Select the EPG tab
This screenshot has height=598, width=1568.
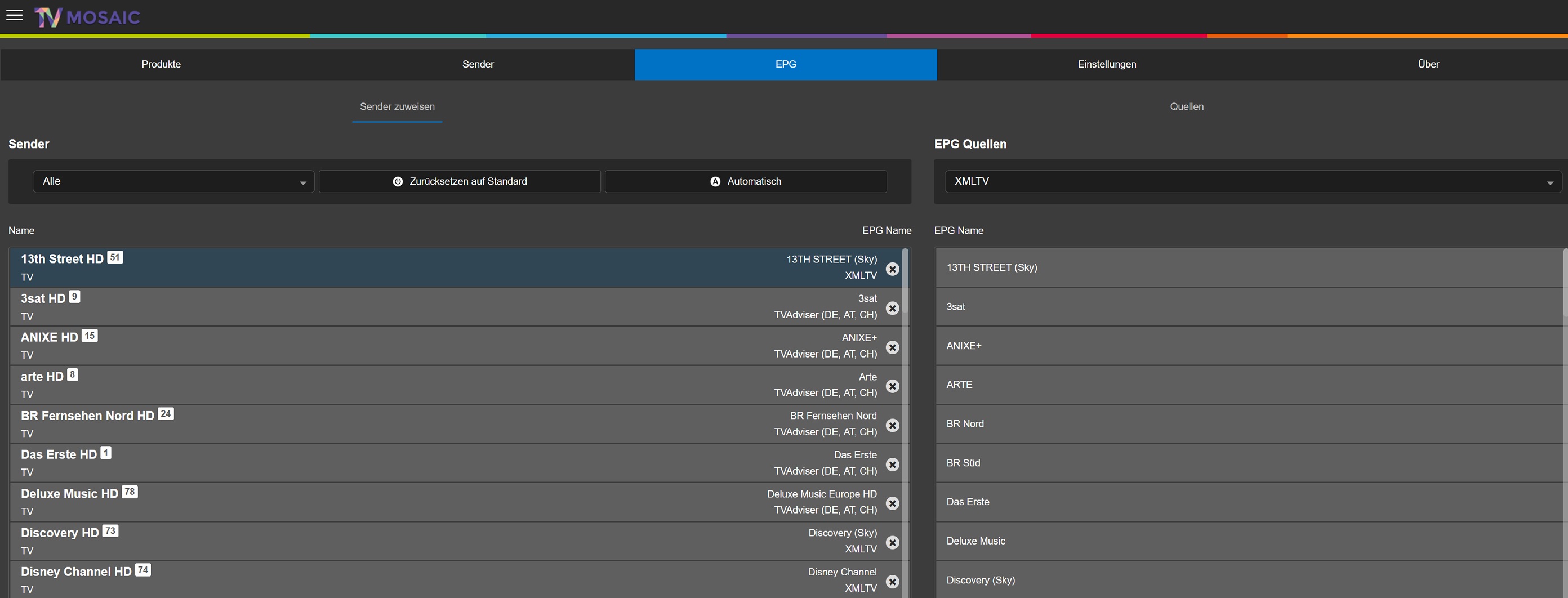tap(786, 65)
